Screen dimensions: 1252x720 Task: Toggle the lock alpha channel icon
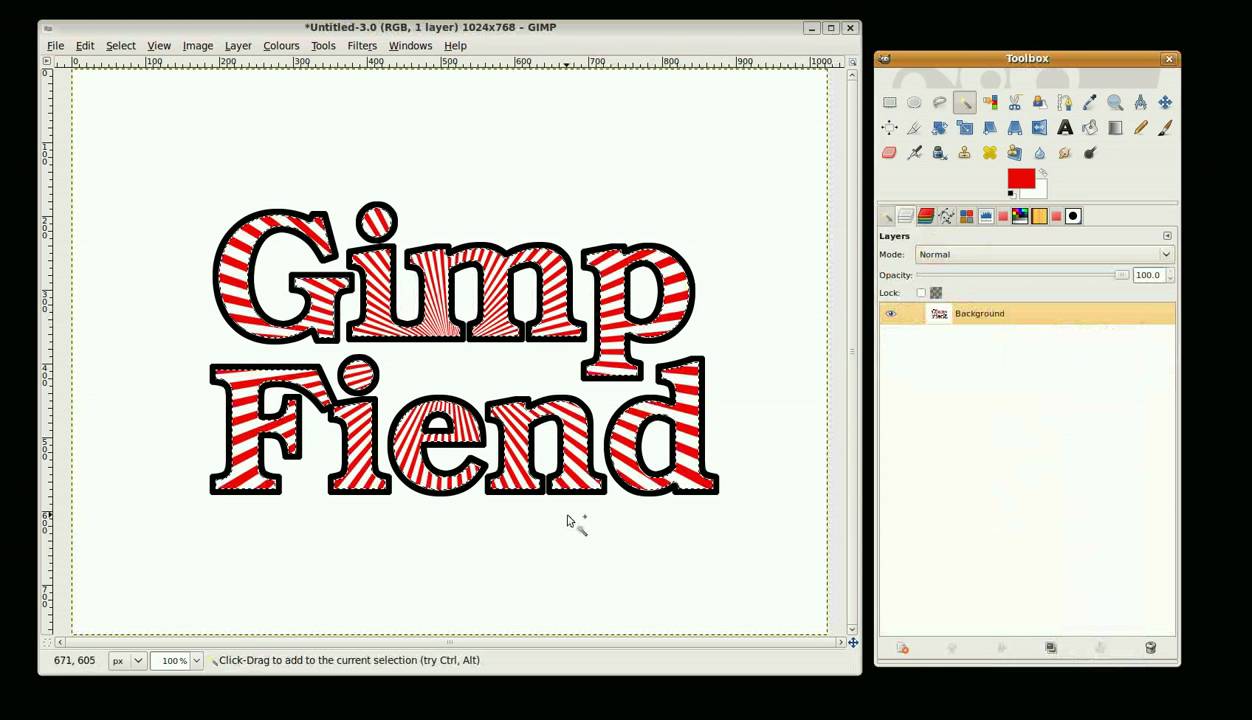(x=936, y=293)
